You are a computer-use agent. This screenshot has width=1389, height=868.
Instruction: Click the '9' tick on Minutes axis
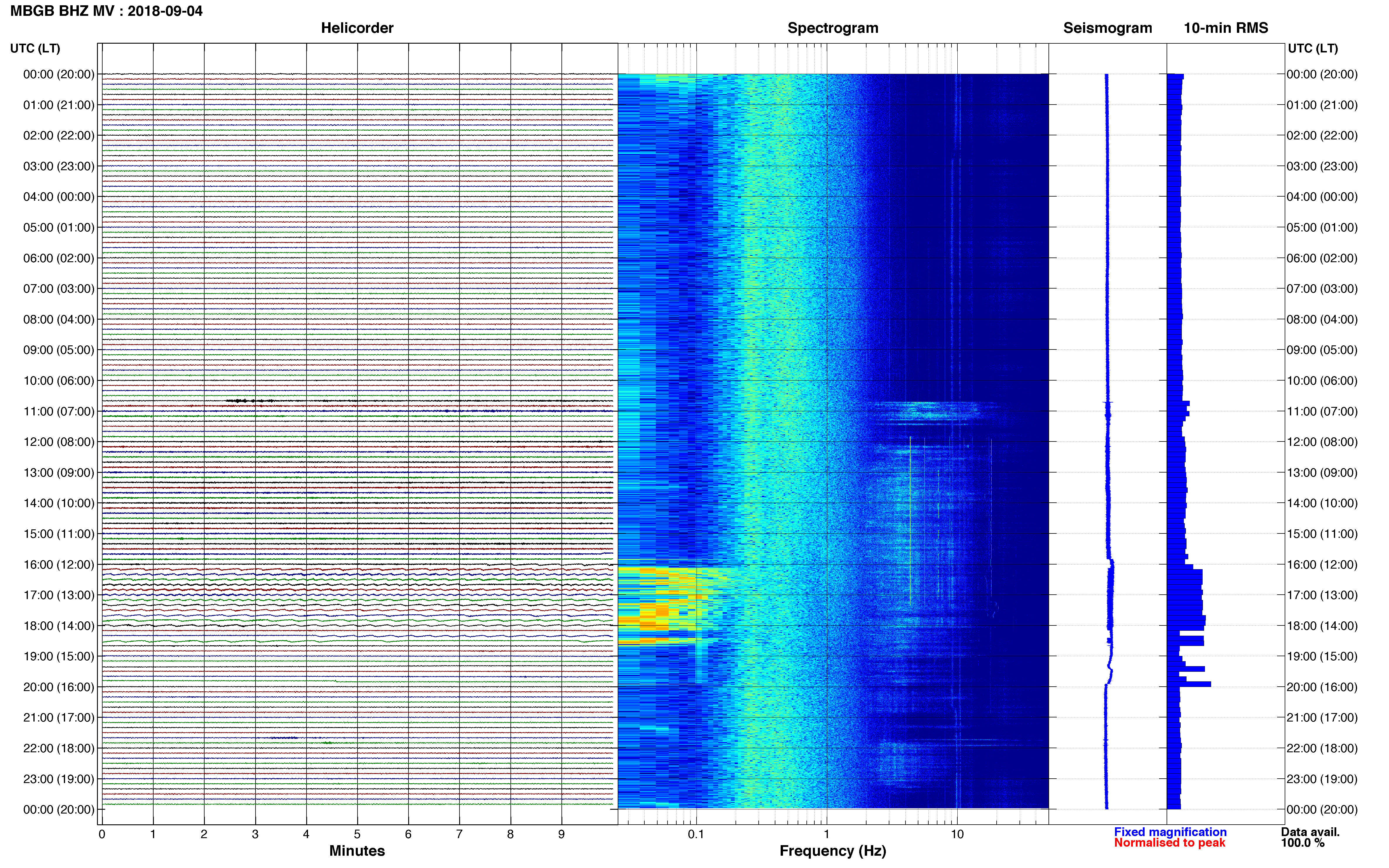point(561,834)
